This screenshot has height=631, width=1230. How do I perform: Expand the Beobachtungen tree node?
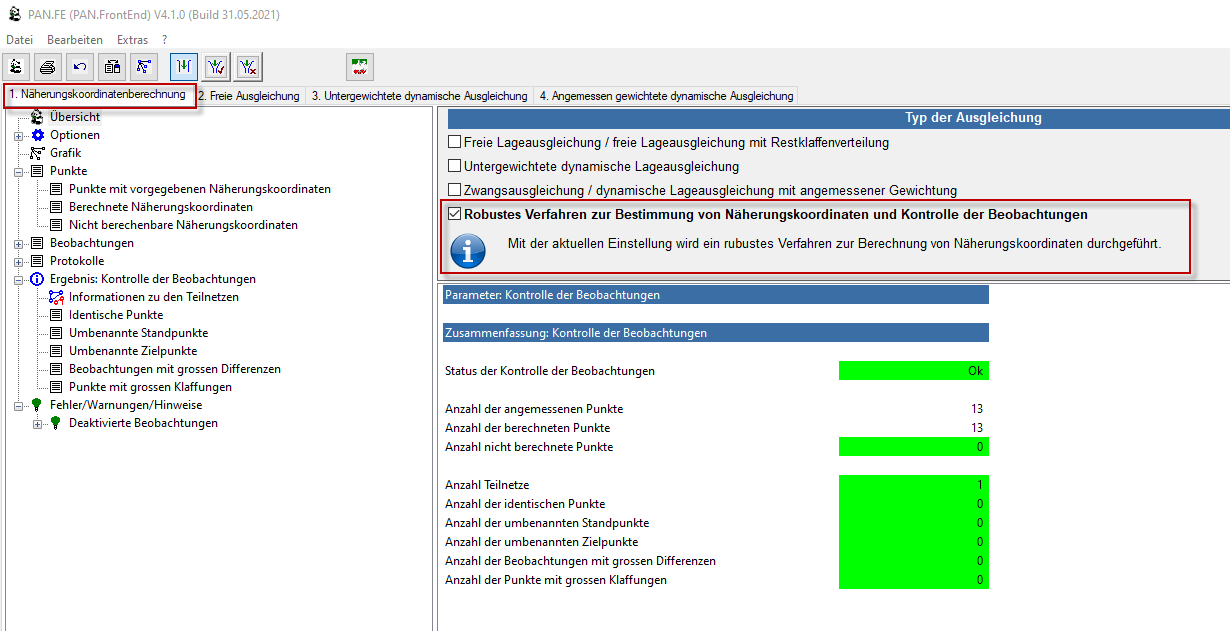click(18, 244)
